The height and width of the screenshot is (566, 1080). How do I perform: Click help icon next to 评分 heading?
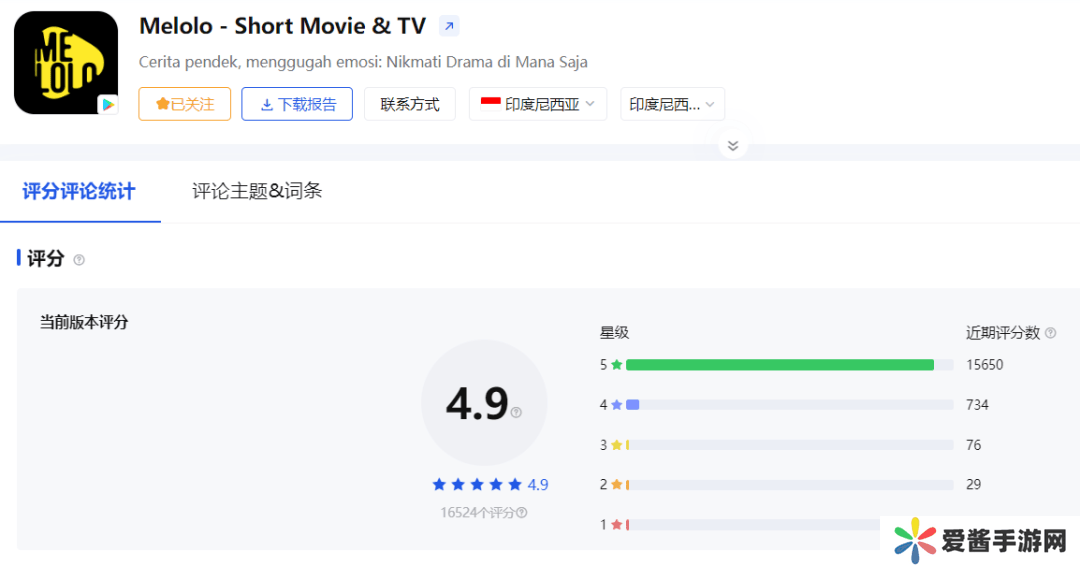pyautogui.click(x=79, y=260)
